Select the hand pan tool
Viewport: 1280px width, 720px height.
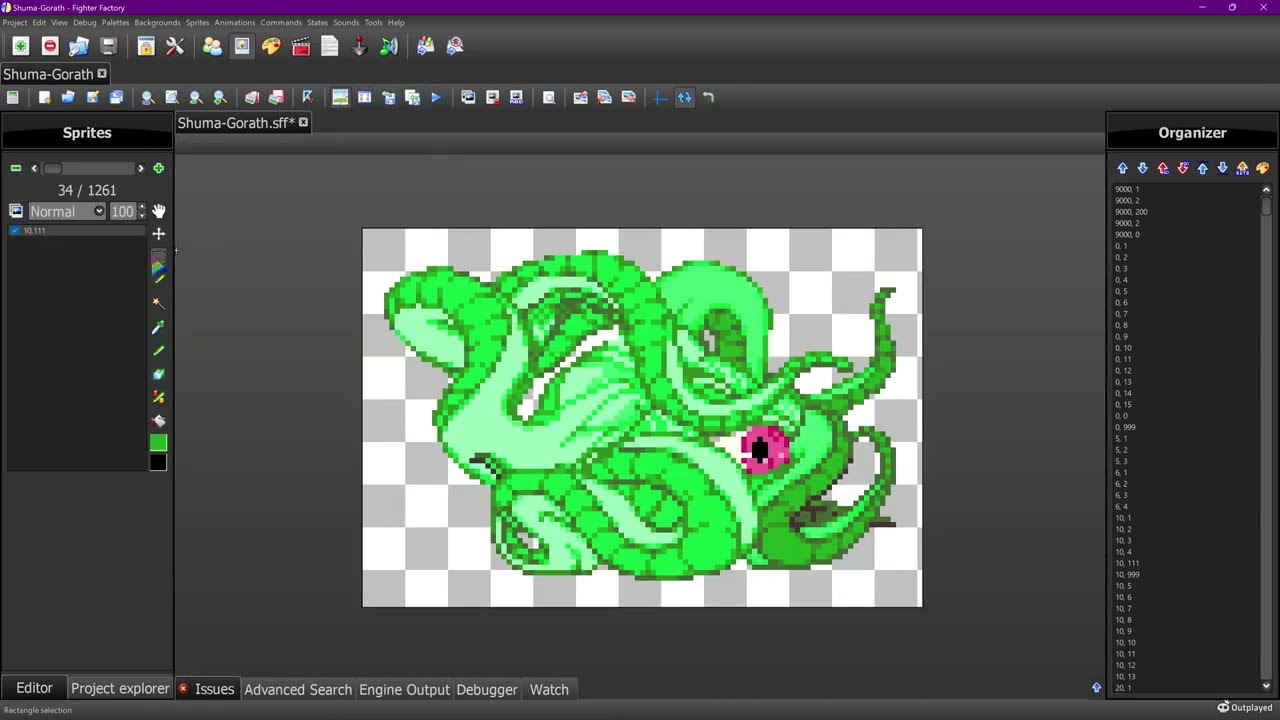point(158,211)
